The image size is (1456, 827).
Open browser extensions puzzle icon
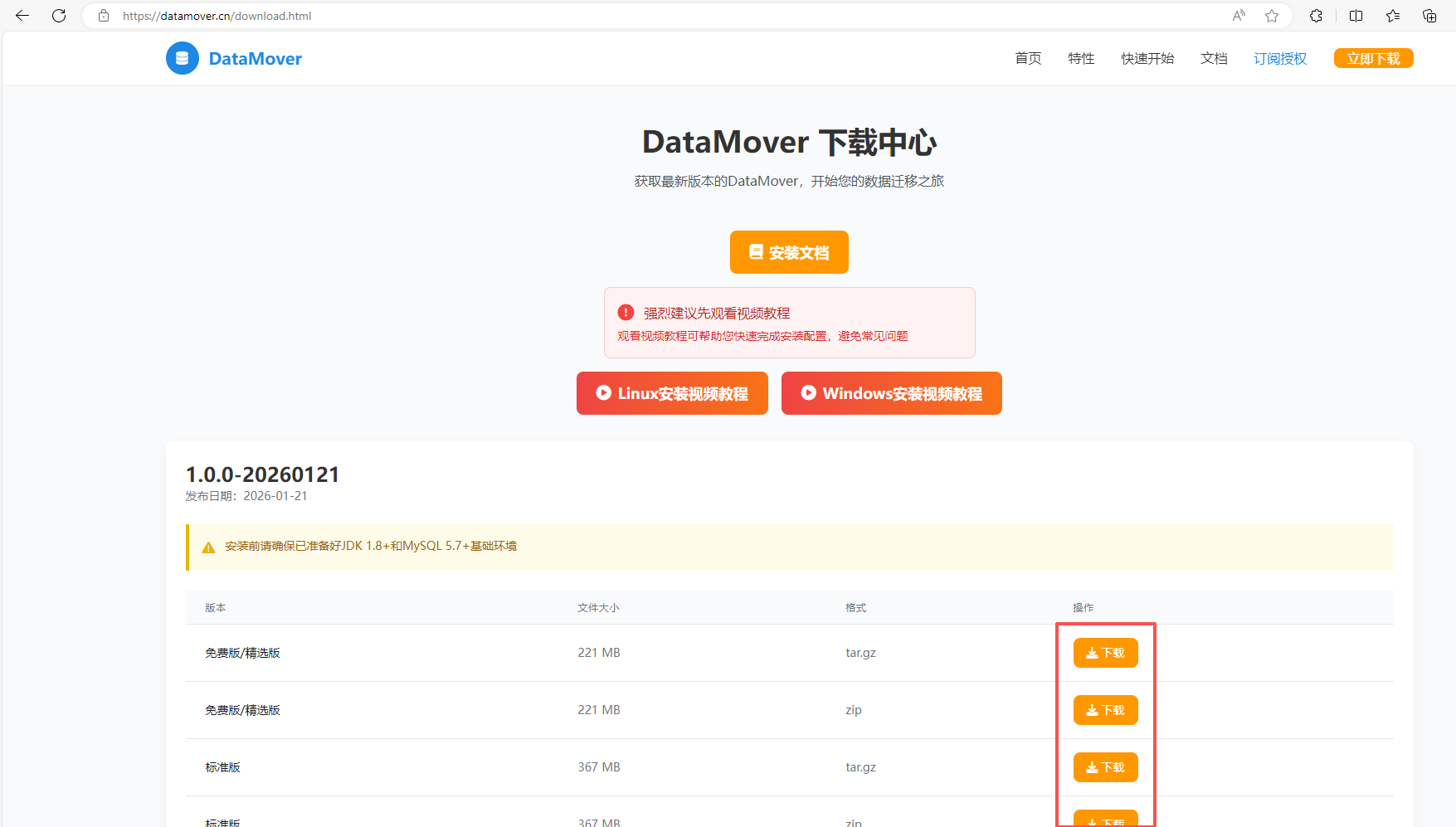tap(1316, 16)
